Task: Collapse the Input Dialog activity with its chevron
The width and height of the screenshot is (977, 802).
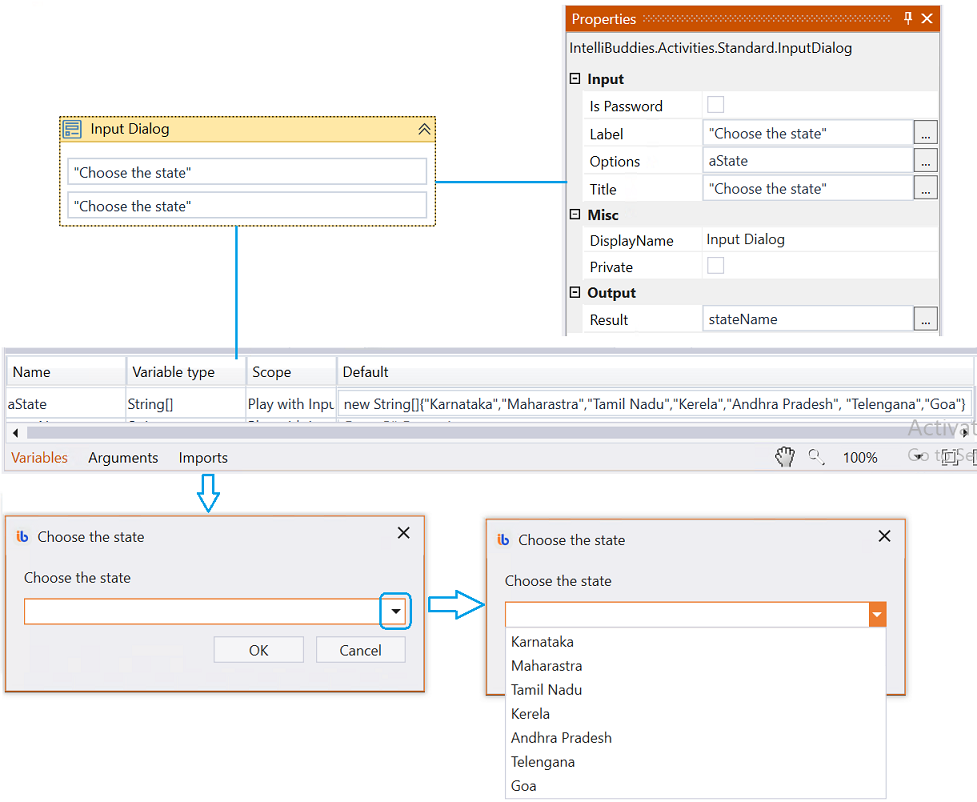Action: pos(424,129)
